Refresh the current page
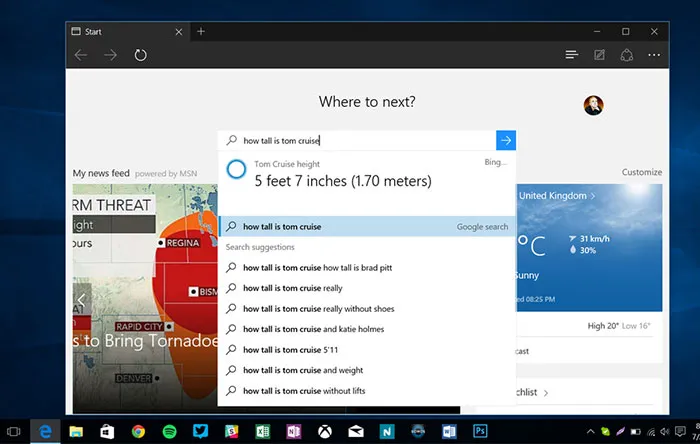Image resolution: width=700 pixels, height=444 pixels. tap(141, 55)
